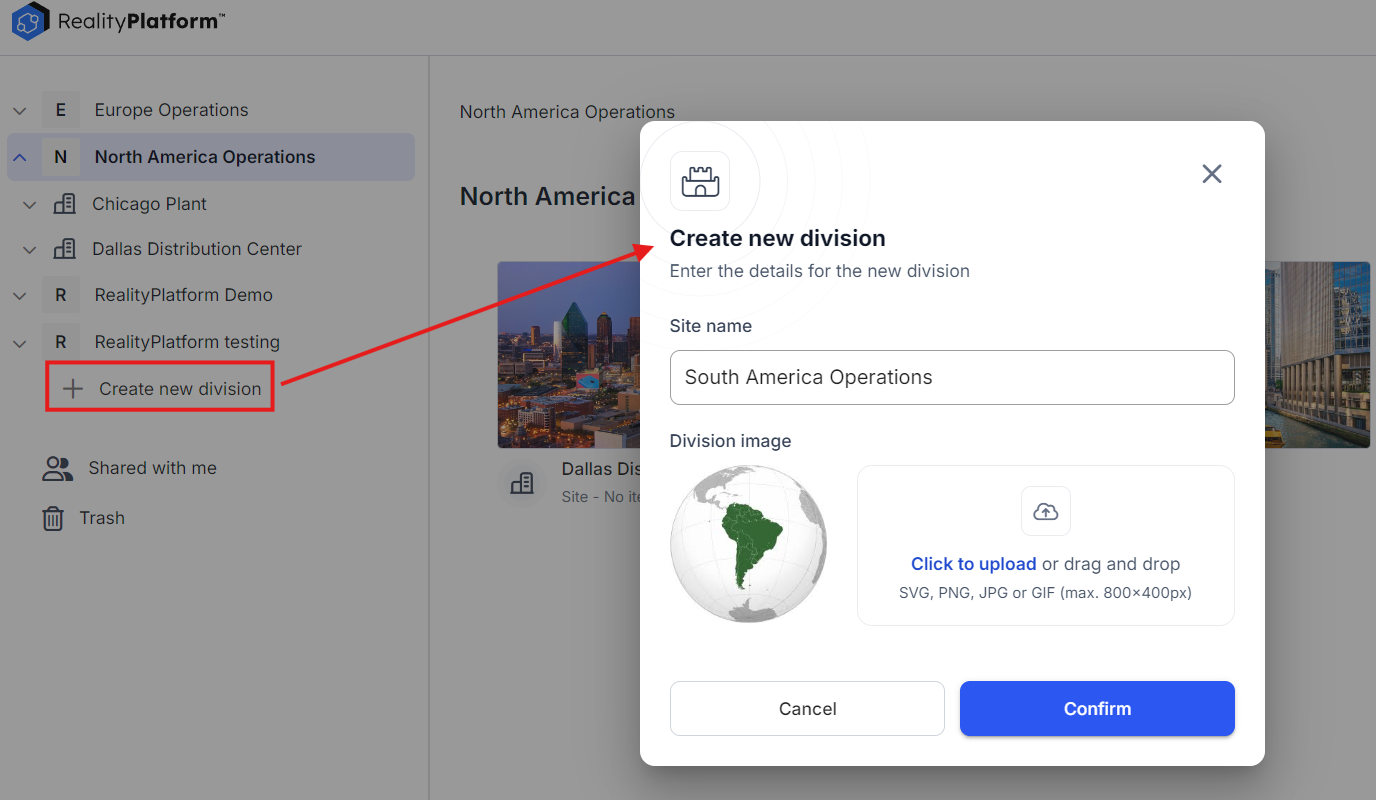Viewport: 1376px width, 800px height.
Task: Select Europe Operations in sidebar
Action: tap(171, 110)
